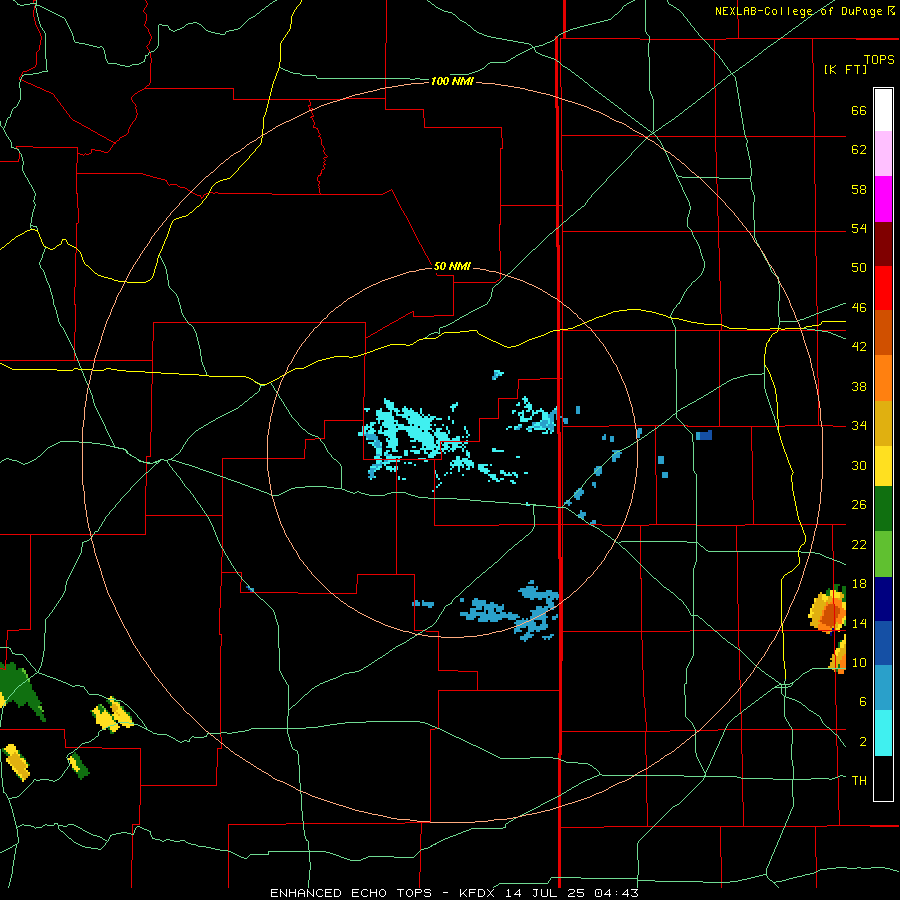This screenshot has width=900, height=900.
Task: Select the magenta 58 kft legend swatch
Action: click(x=883, y=199)
